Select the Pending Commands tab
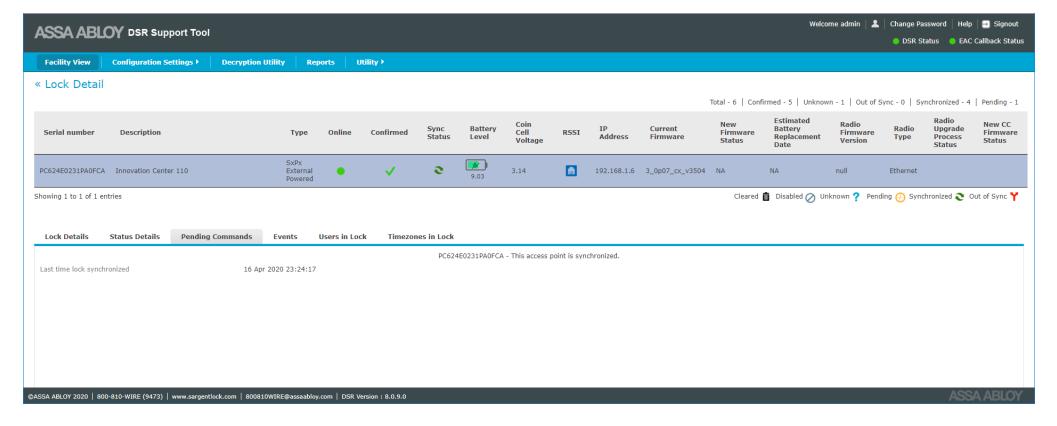Image resolution: width=1057 pixels, height=426 pixels. (x=216, y=237)
